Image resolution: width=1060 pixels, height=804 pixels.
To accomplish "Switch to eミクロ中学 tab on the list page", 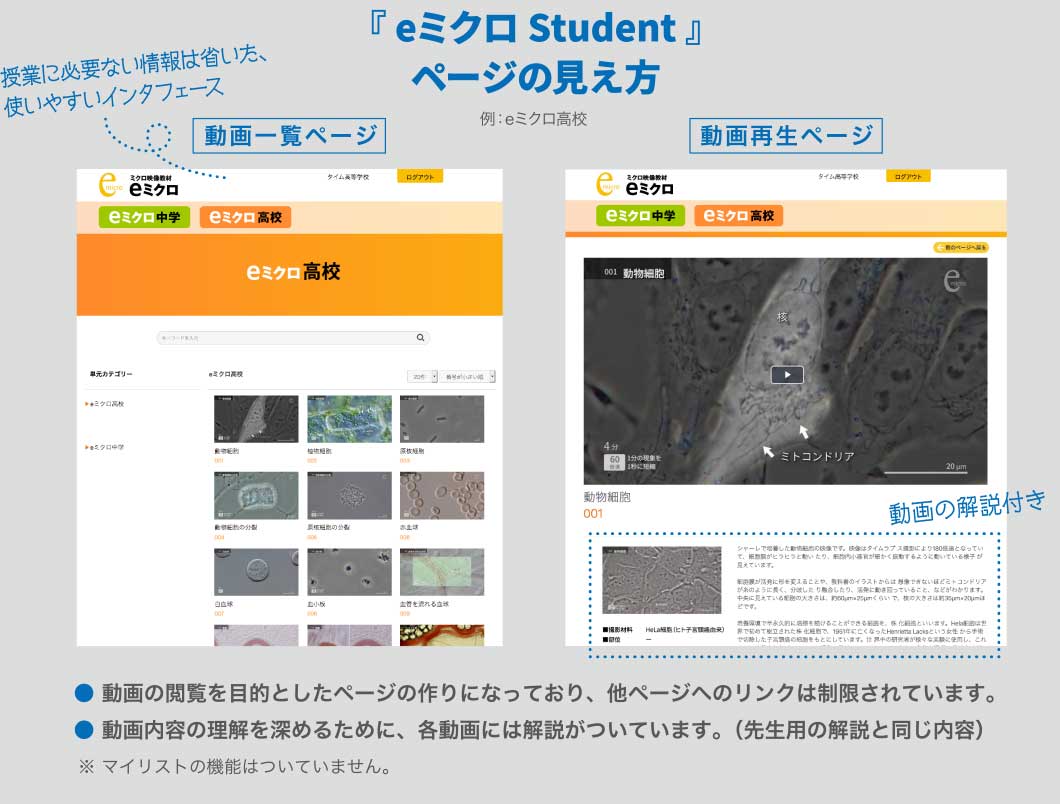I will pos(144,217).
